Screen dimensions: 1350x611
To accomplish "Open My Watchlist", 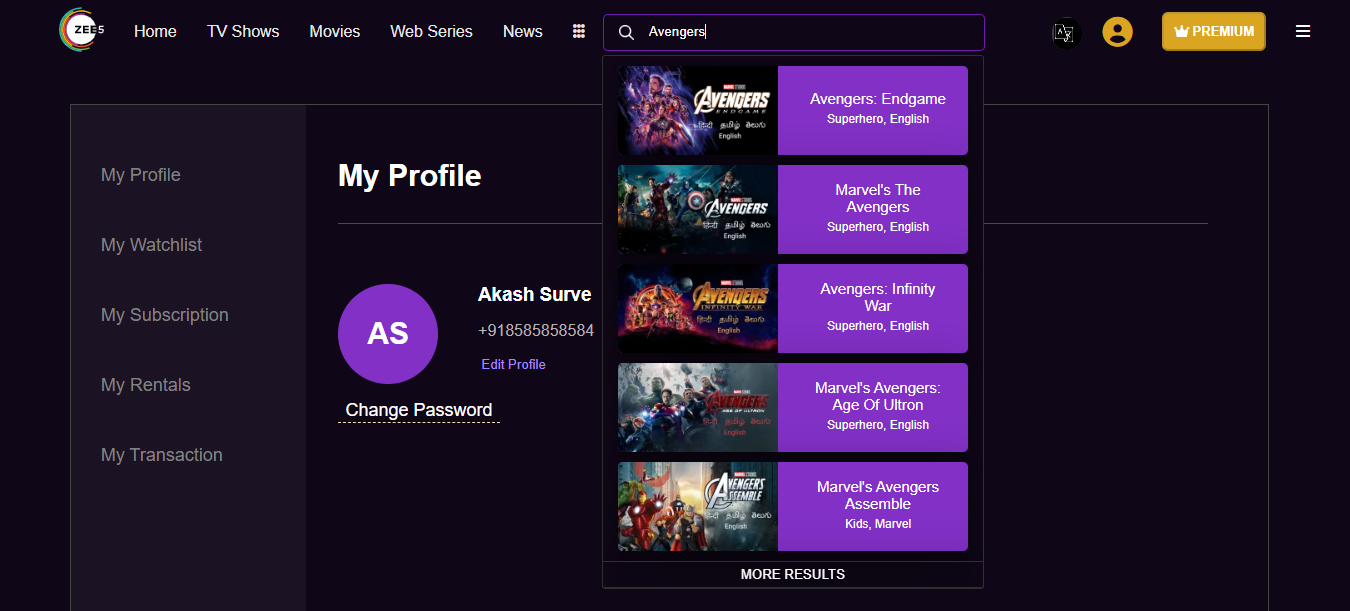I will point(152,245).
